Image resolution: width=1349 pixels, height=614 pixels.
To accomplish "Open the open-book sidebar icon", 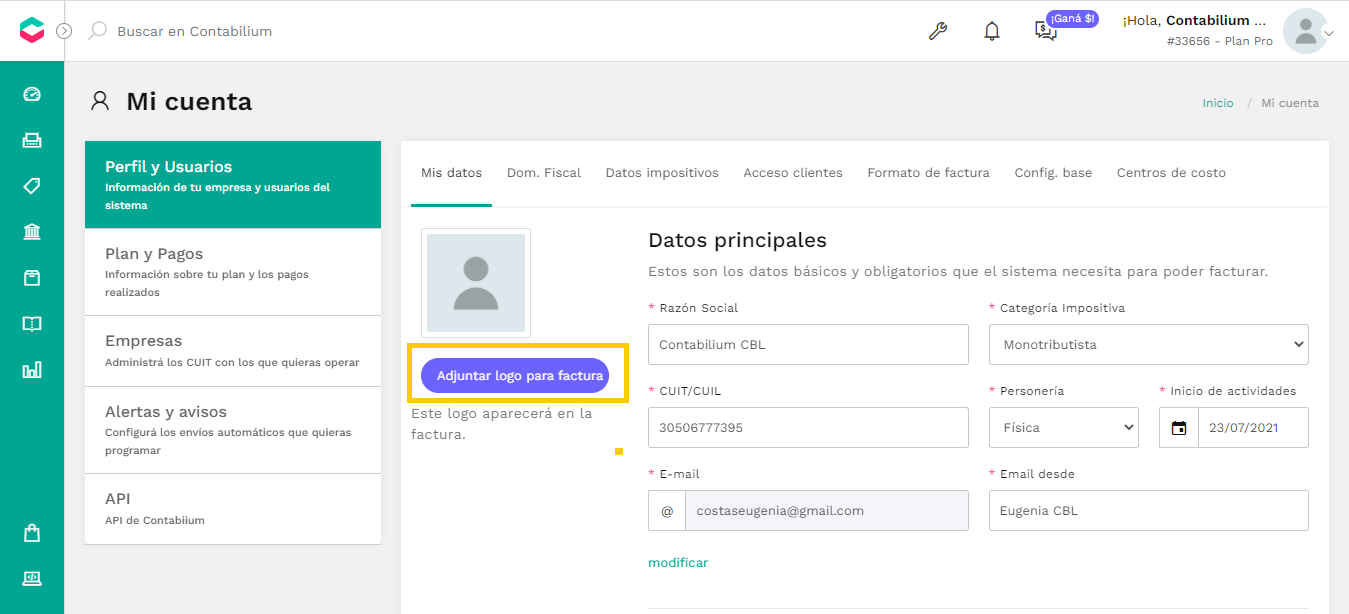I will click(x=32, y=324).
